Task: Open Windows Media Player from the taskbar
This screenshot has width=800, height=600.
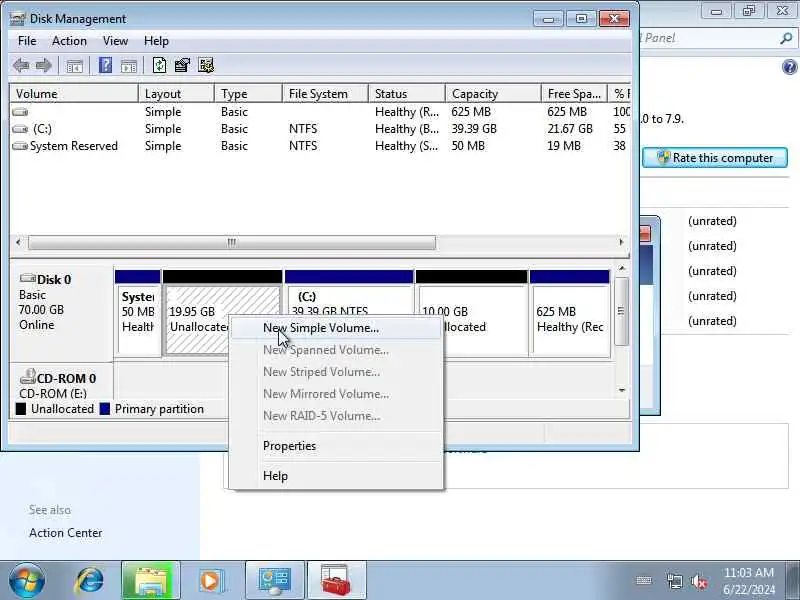Action: [211, 581]
